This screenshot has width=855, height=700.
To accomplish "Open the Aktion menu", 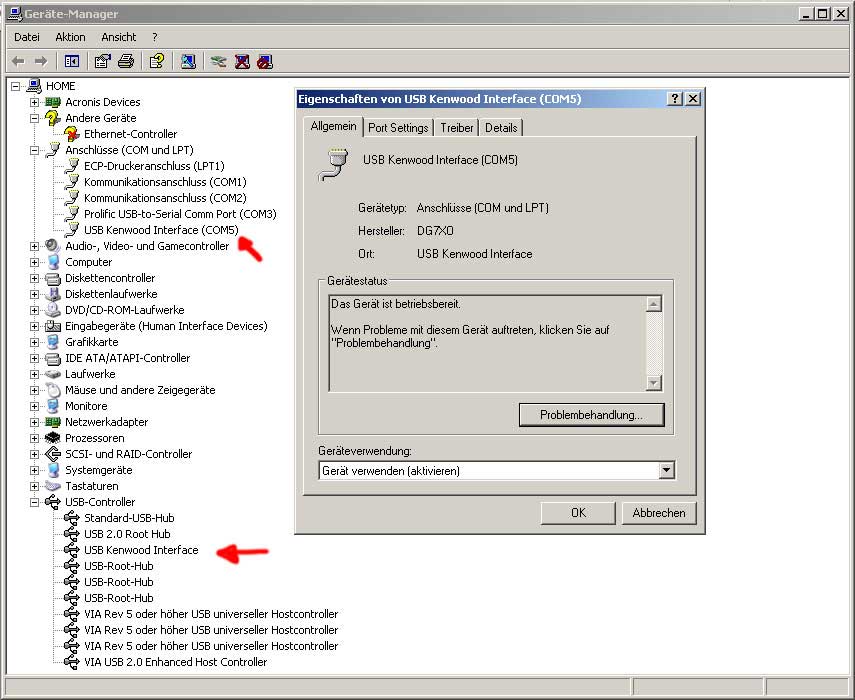I will click(x=70, y=37).
